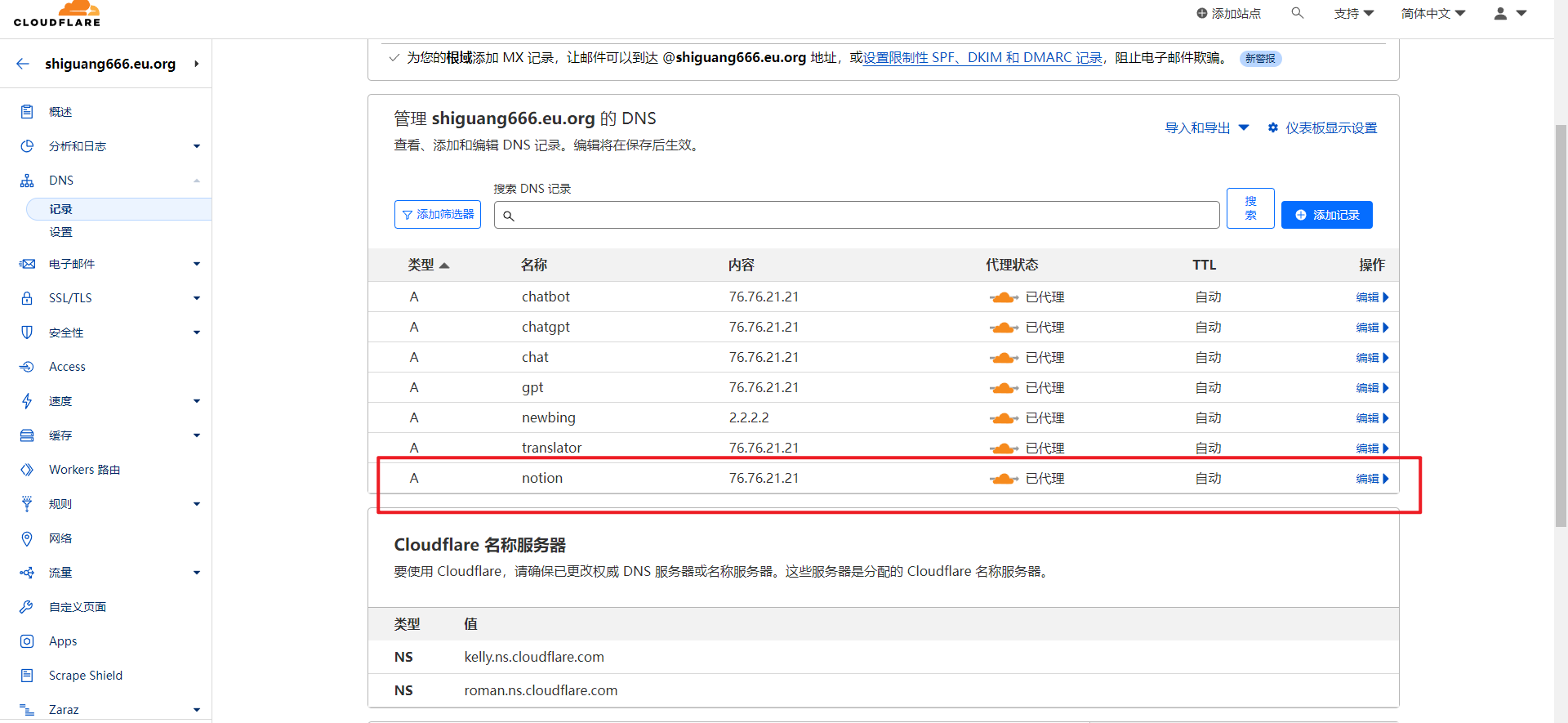1568x723 pixels.
Task: Toggle the proxy cloud for chatbot record
Action: [1004, 297]
